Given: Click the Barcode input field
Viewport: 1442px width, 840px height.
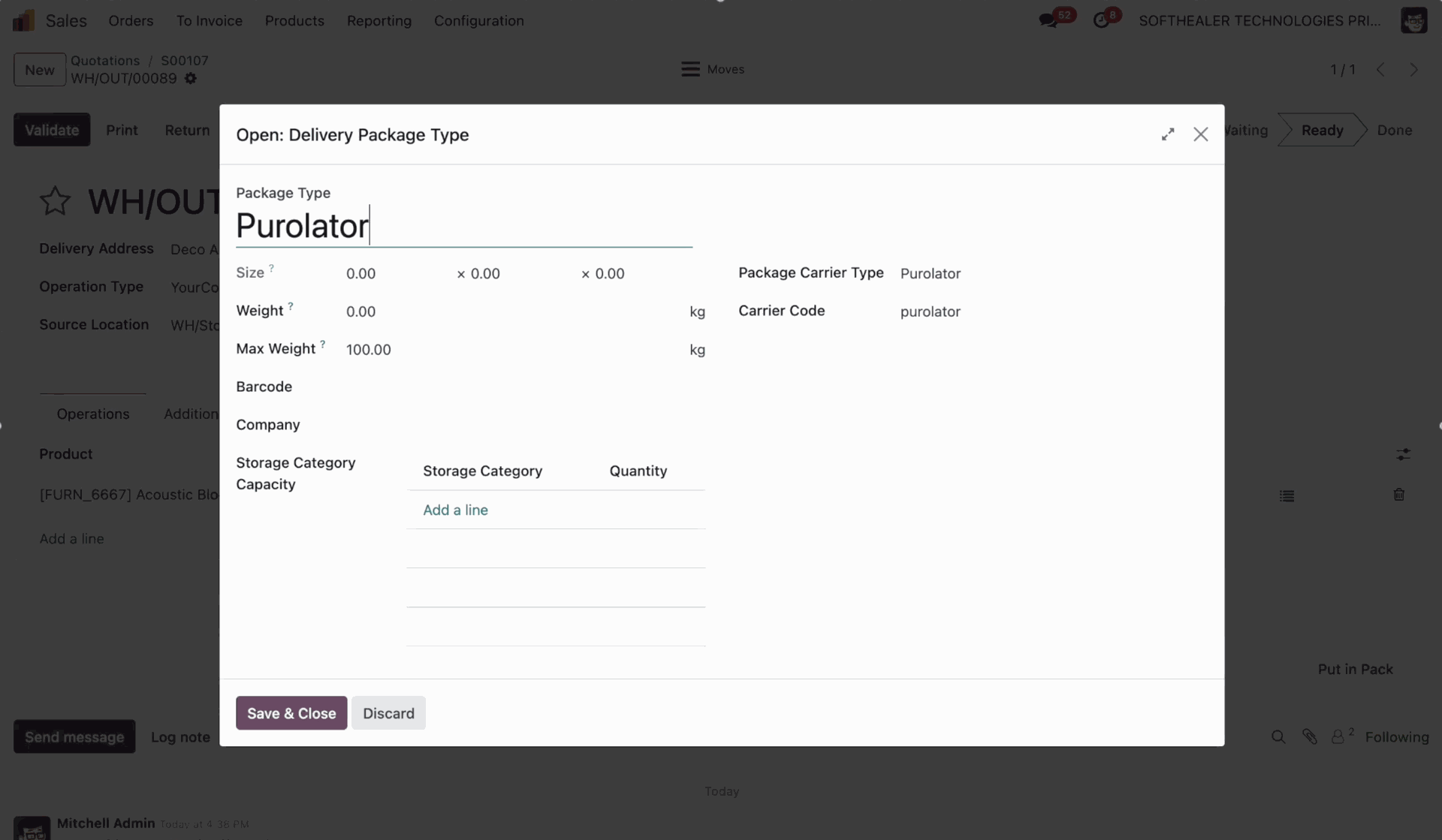Looking at the screenshot, I should pos(518,387).
